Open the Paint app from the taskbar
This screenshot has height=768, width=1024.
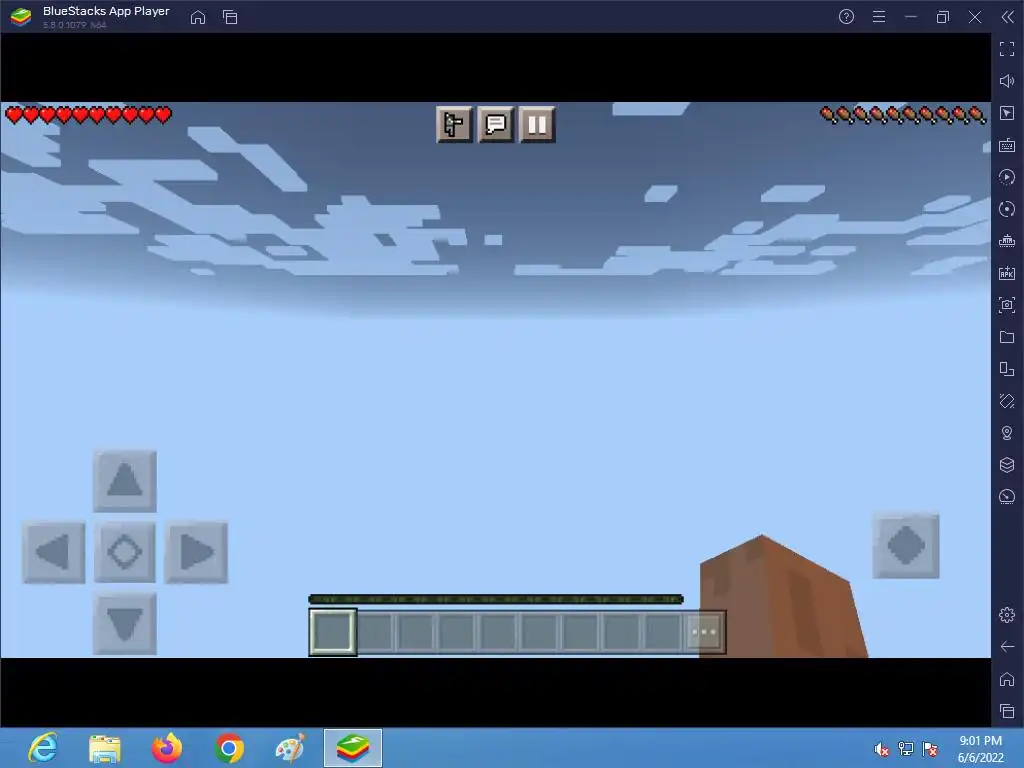[290, 748]
